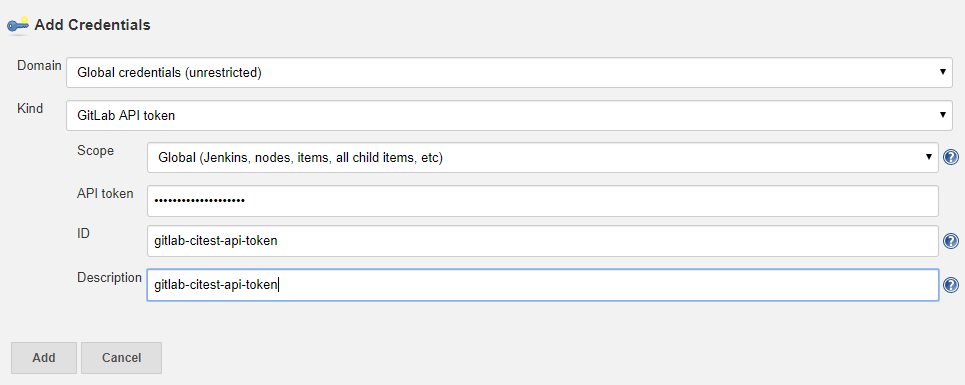Focus the masked API token field

(543, 201)
